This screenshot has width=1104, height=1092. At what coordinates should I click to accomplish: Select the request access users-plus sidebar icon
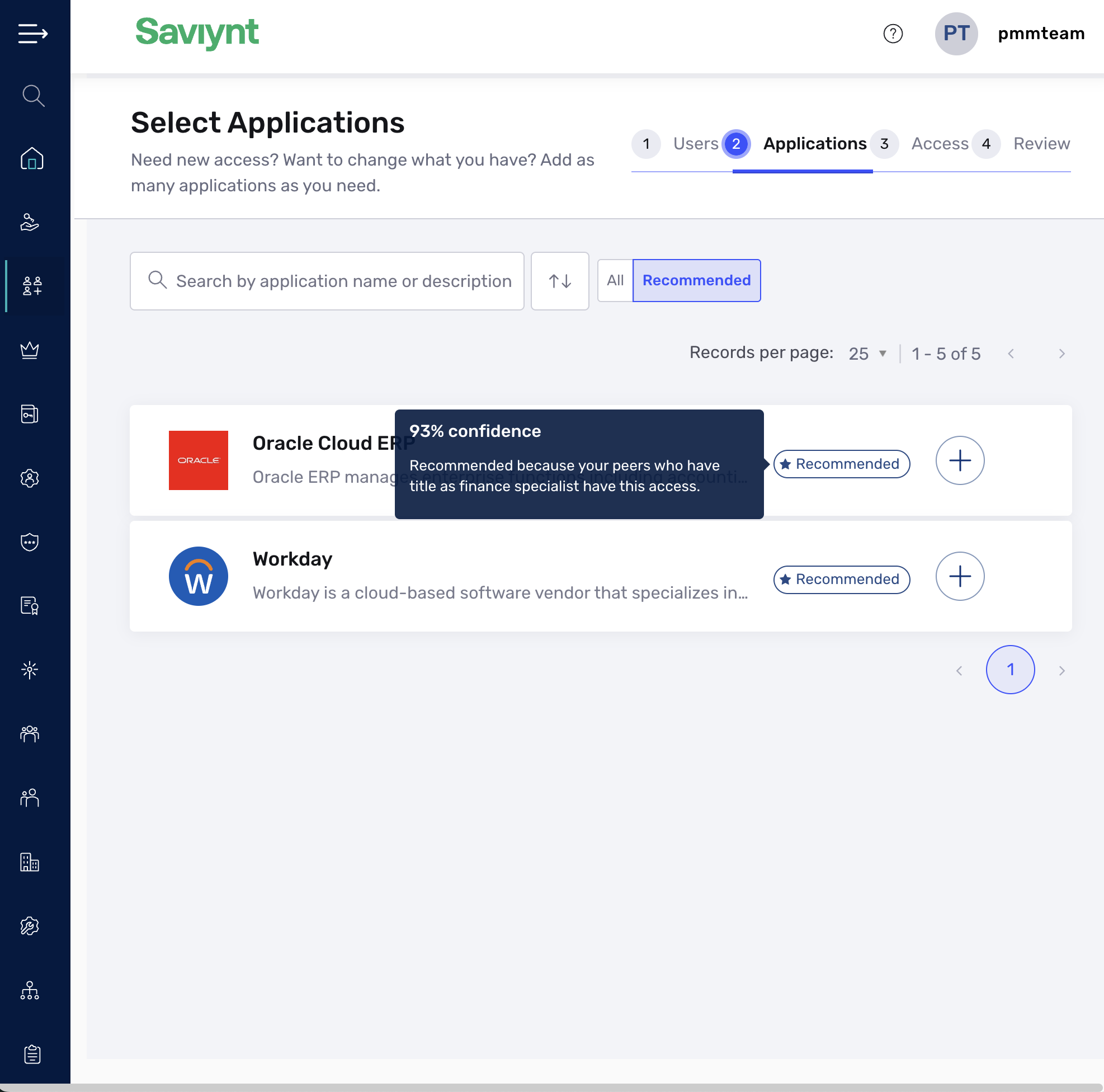32,286
